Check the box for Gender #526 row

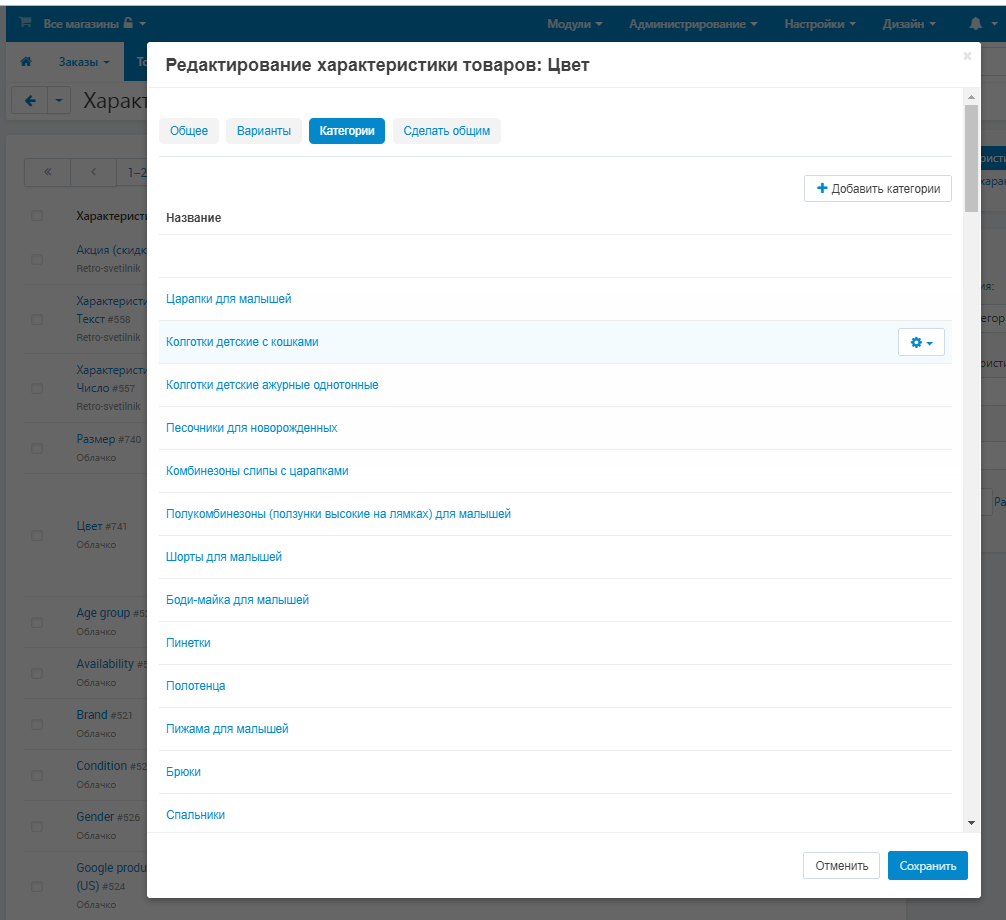pos(37,826)
